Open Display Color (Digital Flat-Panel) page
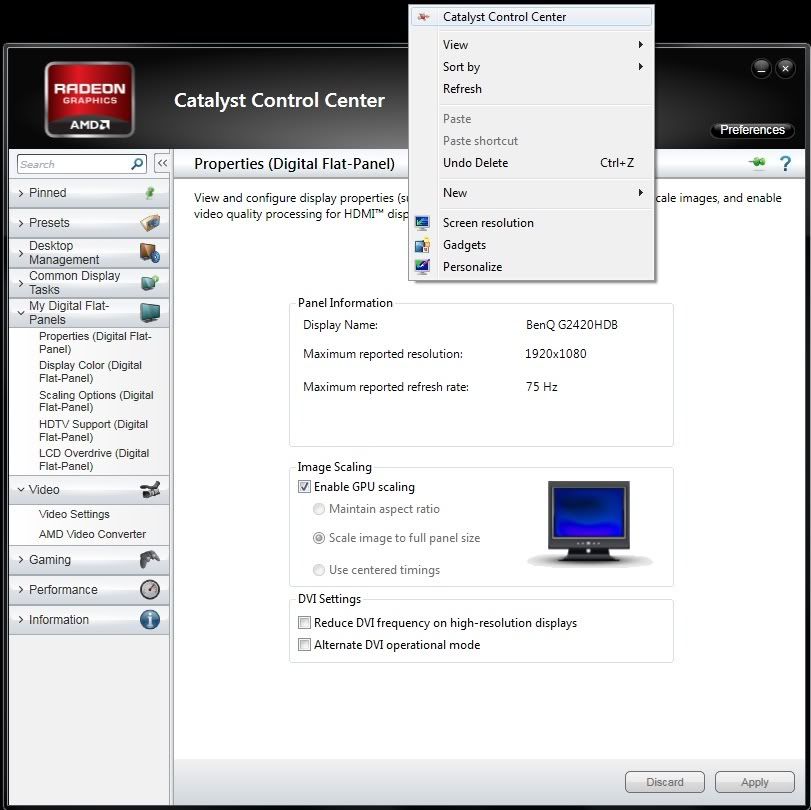811x810 pixels. pos(91,371)
